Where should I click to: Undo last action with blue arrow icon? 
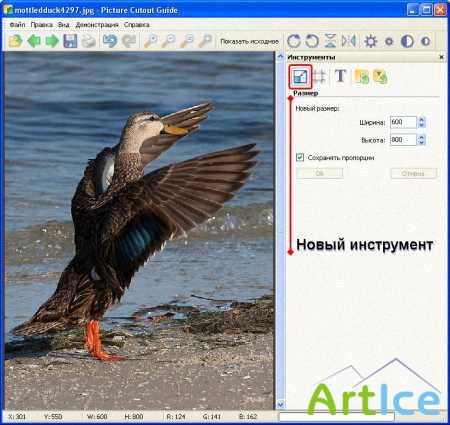110,41
